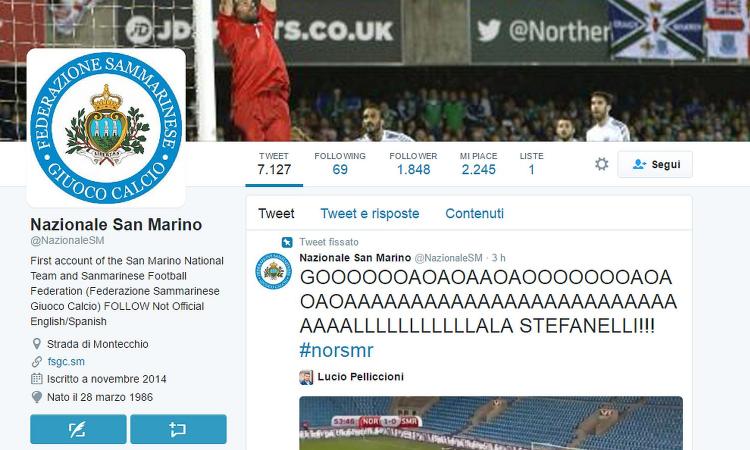Visit the fsgc.sm website link

pos(66,362)
